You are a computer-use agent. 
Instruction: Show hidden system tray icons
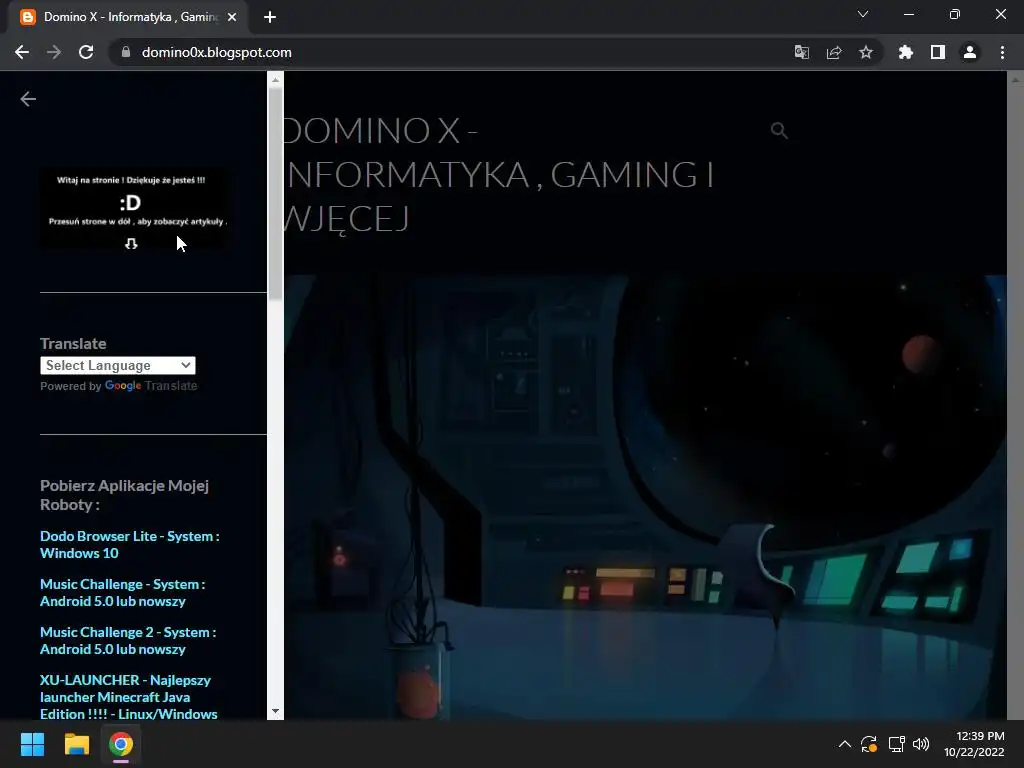tap(844, 744)
